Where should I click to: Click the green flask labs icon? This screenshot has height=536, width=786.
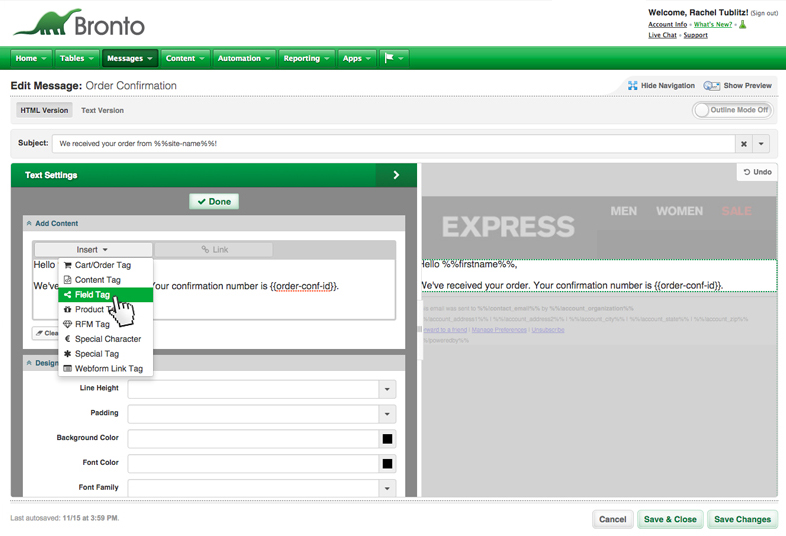pos(742,24)
